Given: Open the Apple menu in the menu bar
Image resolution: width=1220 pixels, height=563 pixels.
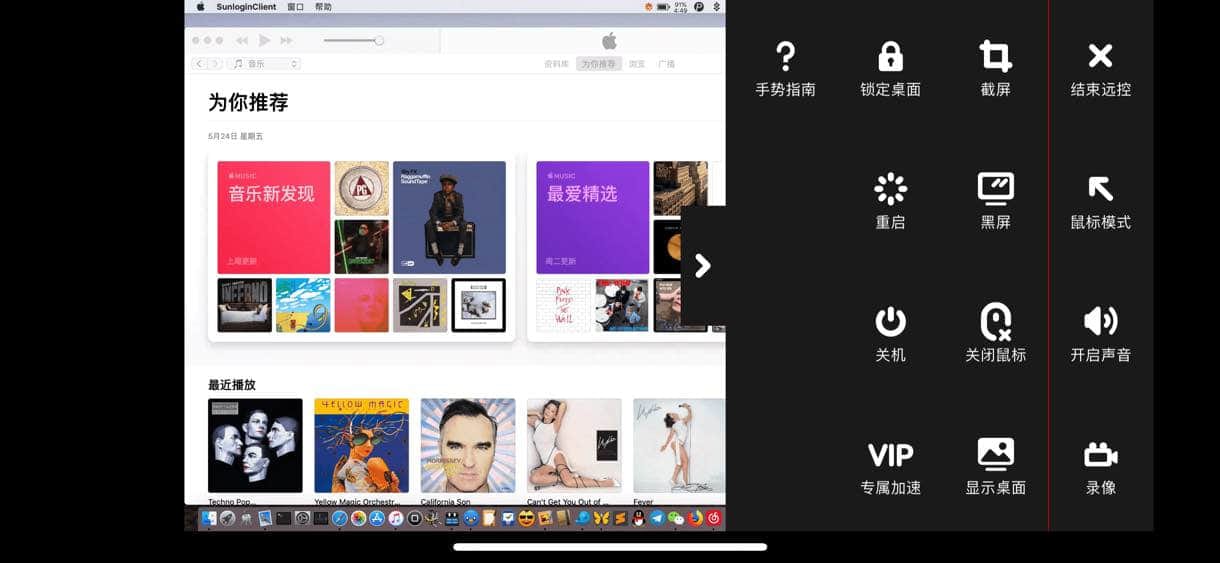Looking at the screenshot, I should (200, 6).
